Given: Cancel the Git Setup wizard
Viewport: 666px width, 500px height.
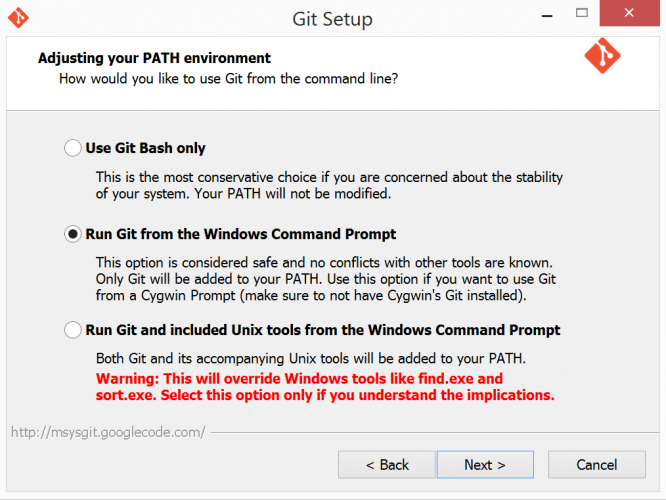Looking at the screenshot, I should coord(597,464).
